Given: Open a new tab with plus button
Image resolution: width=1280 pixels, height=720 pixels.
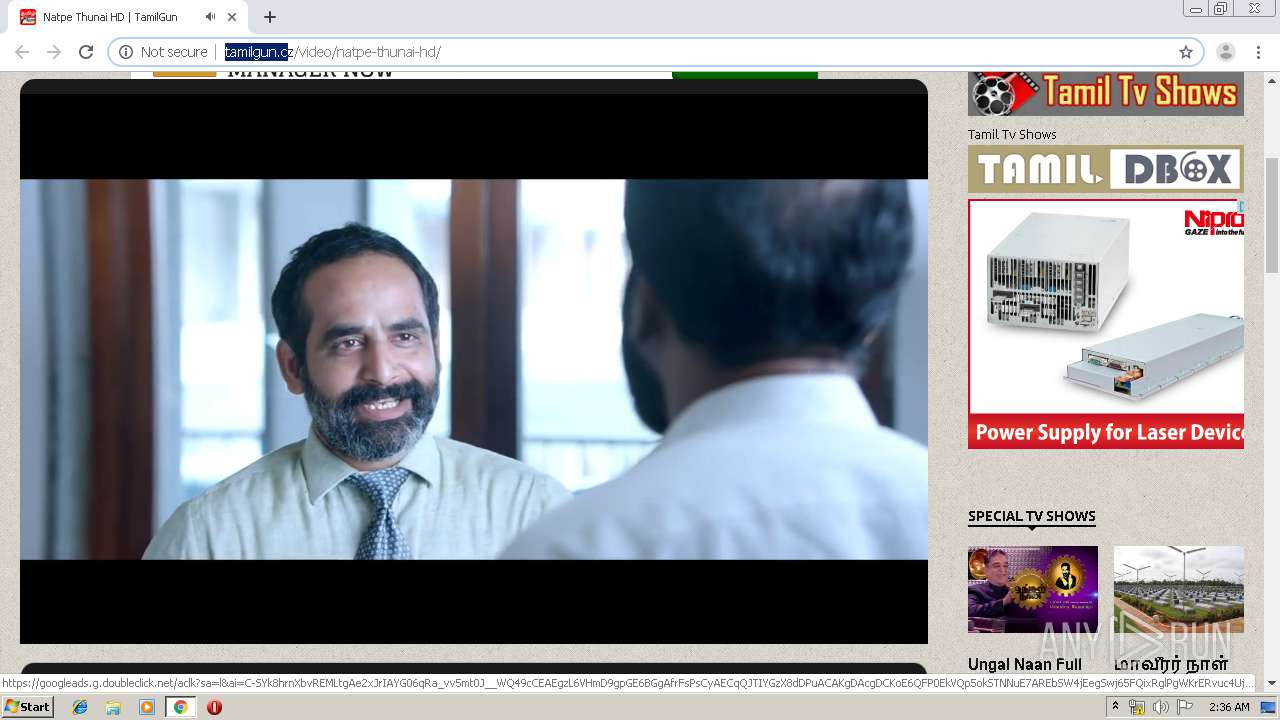Looking at the screenshot, I should pyautogui.click(x=270, y=17).
